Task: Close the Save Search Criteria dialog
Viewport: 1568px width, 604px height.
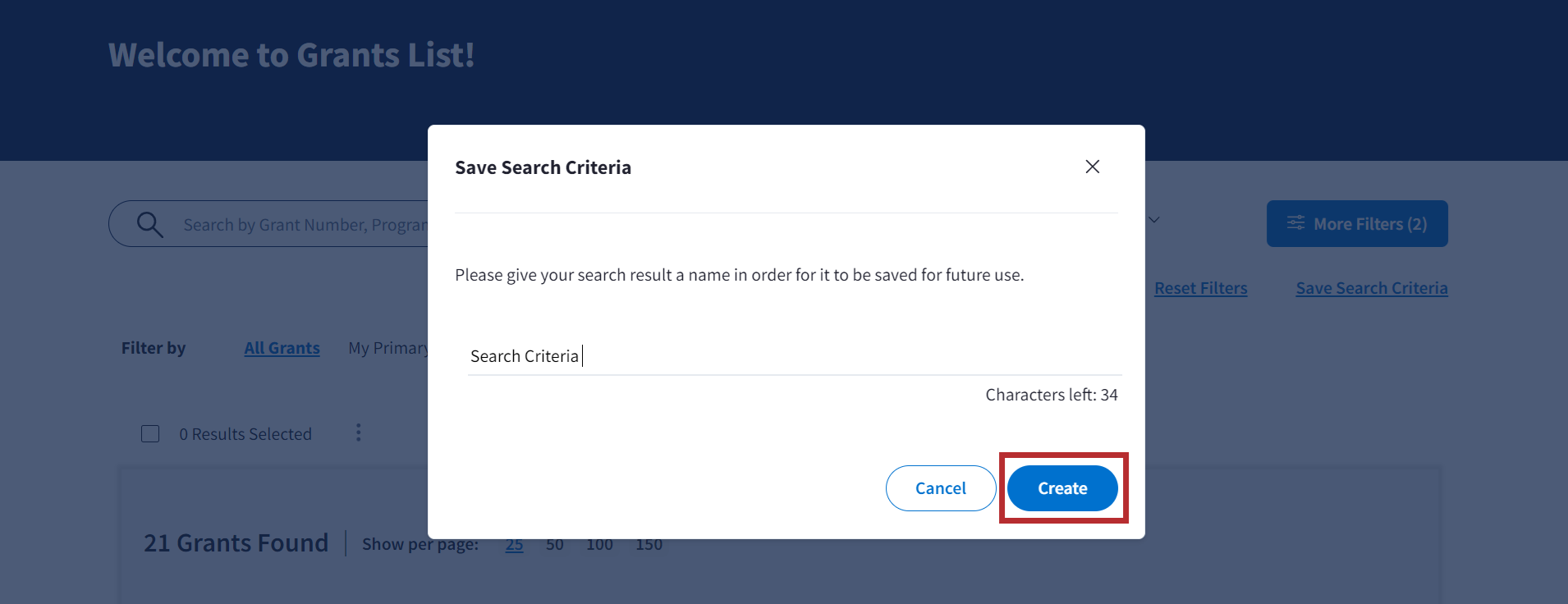Action: click(x=1092, y=167)
